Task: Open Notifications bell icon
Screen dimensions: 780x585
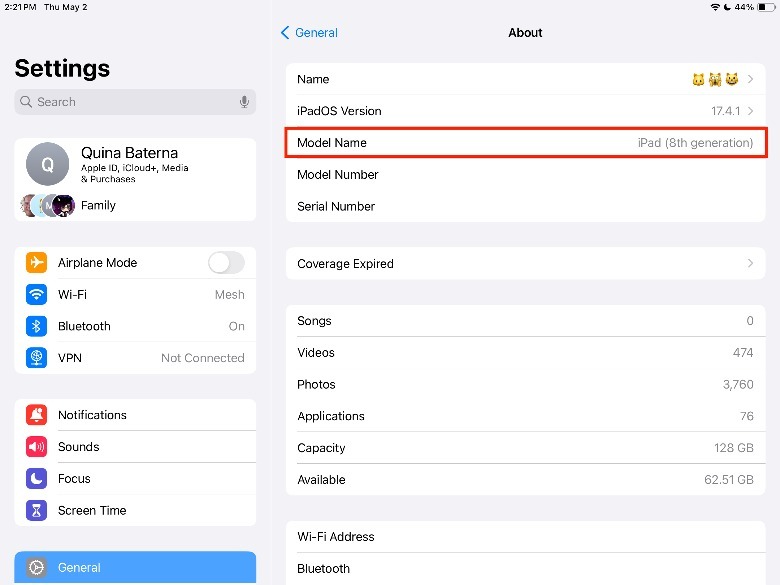Action: 37,415
